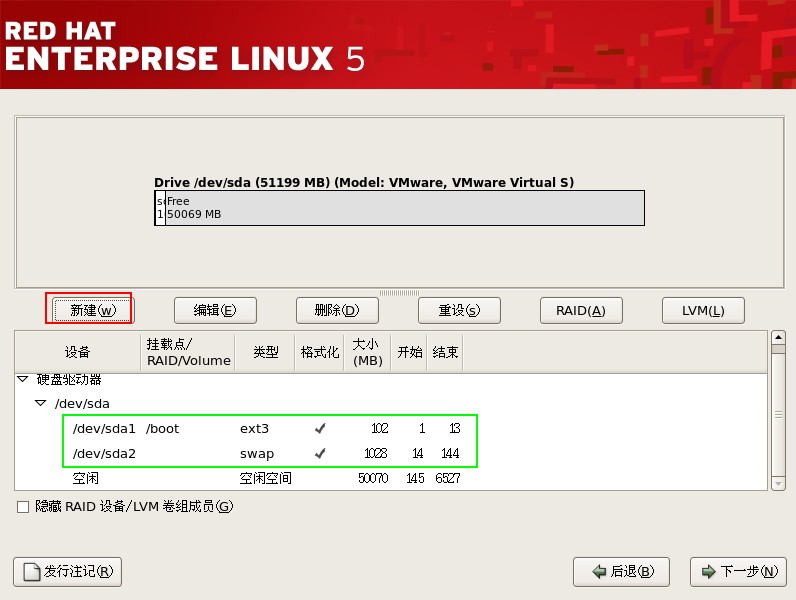Select the /dev/sda2 swap row
The height and width of the screenshot is (600, 796).
pos(391,453)
